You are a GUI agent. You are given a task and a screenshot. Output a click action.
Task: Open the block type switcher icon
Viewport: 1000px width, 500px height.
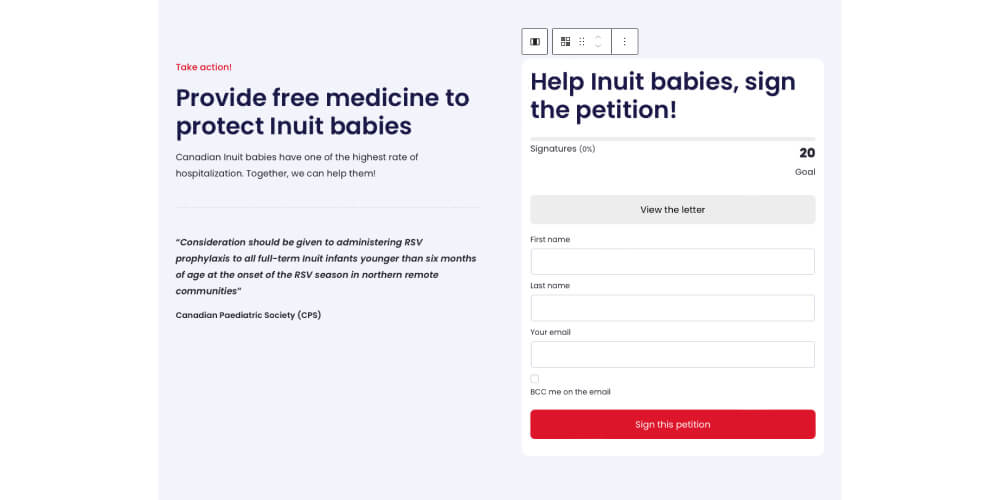pos(565,41)
